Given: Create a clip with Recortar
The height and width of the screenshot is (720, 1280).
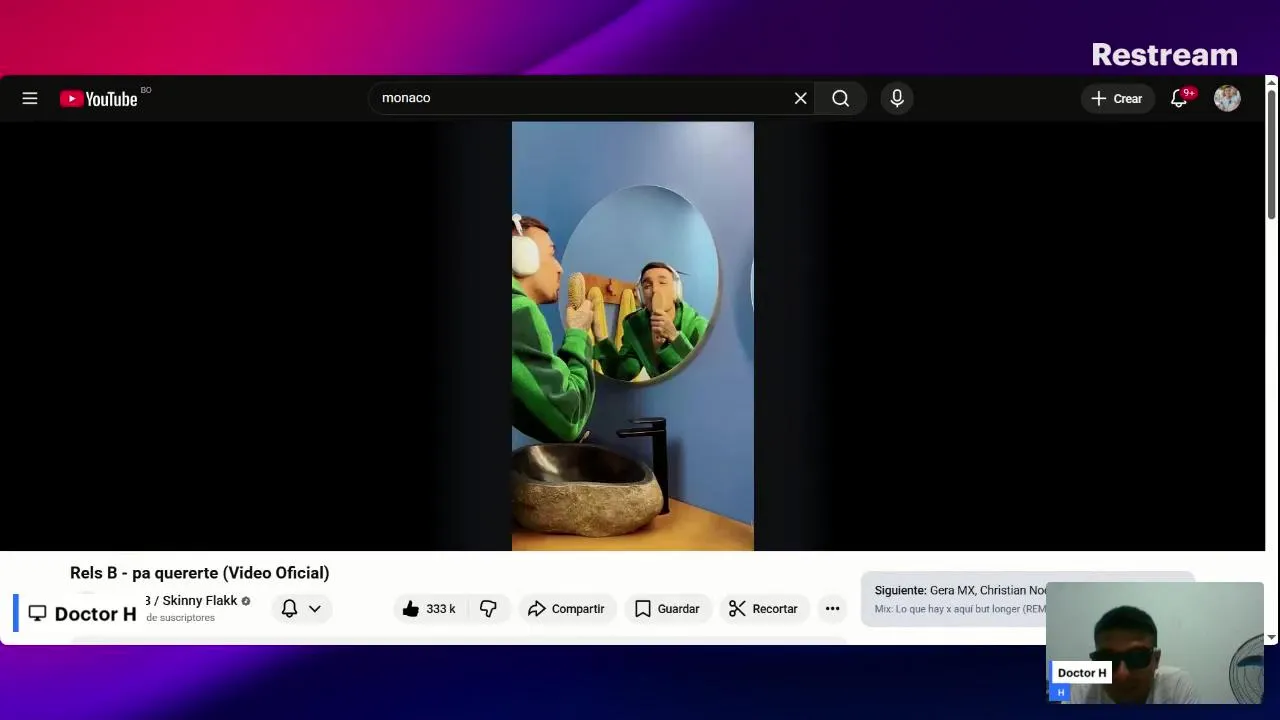Looking at the screenshot, I should pos(764,608).
